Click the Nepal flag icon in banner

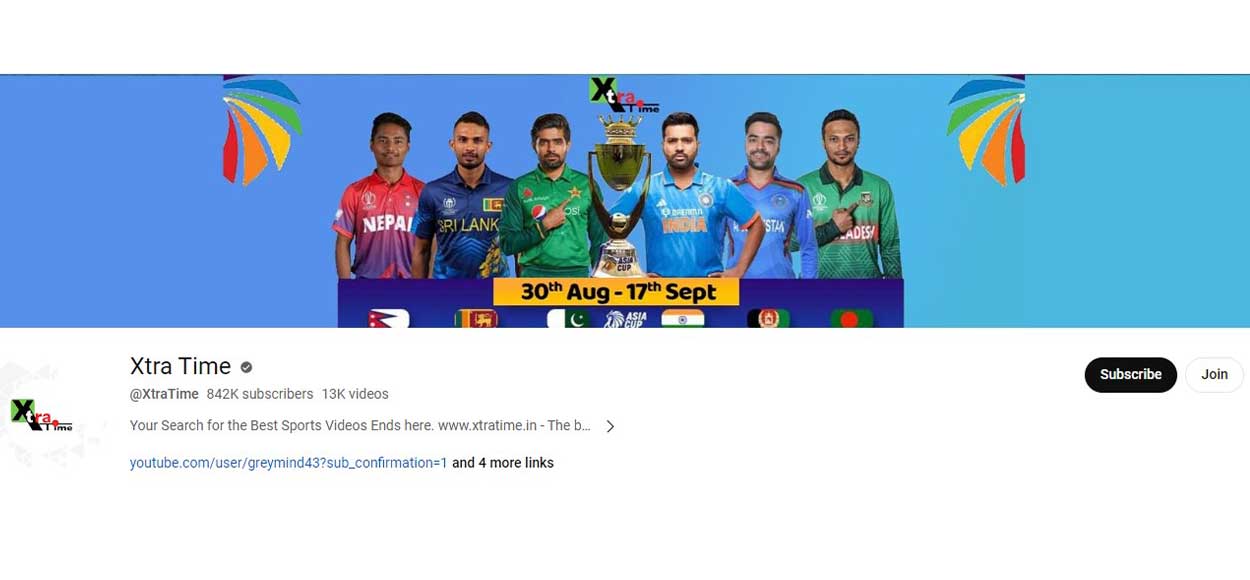(388, 318)
